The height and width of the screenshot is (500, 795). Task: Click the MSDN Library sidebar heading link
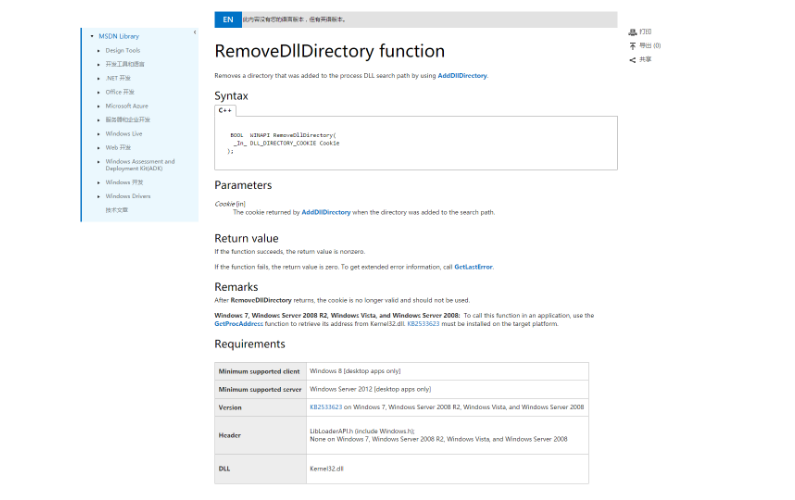point(119,36)
